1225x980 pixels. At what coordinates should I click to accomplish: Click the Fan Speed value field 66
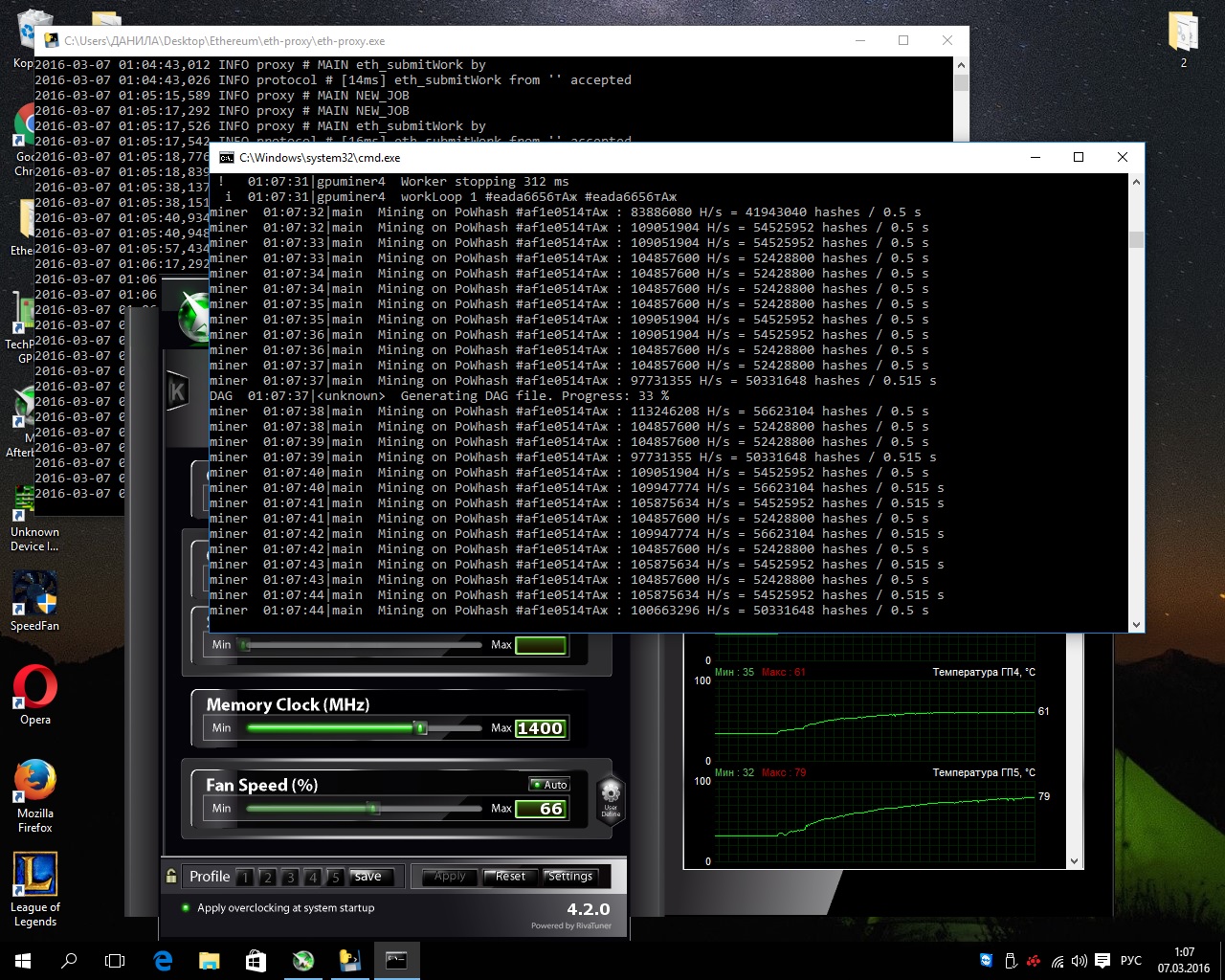point(541,809)
